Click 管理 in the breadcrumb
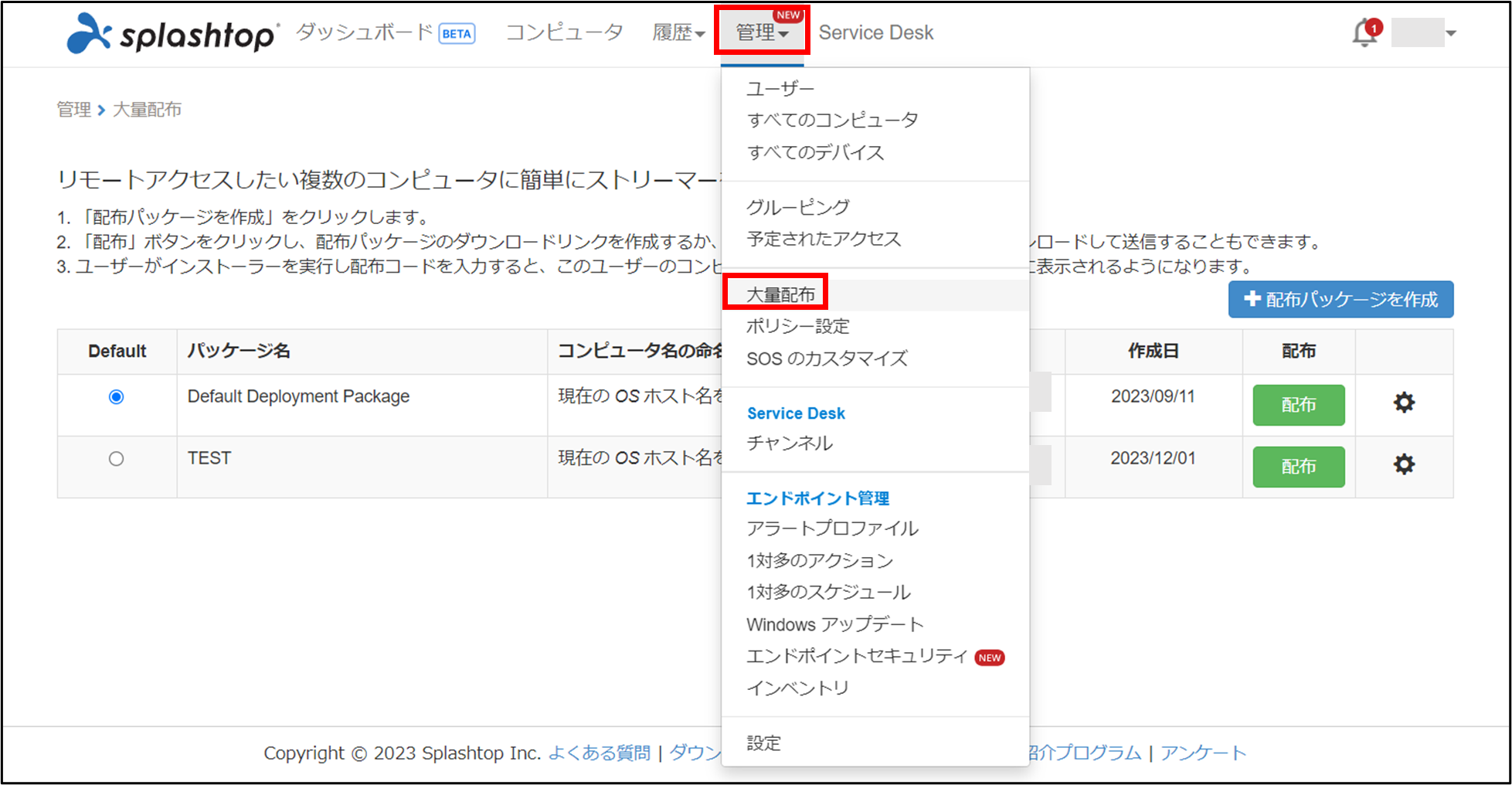 [x=74, y=110]
